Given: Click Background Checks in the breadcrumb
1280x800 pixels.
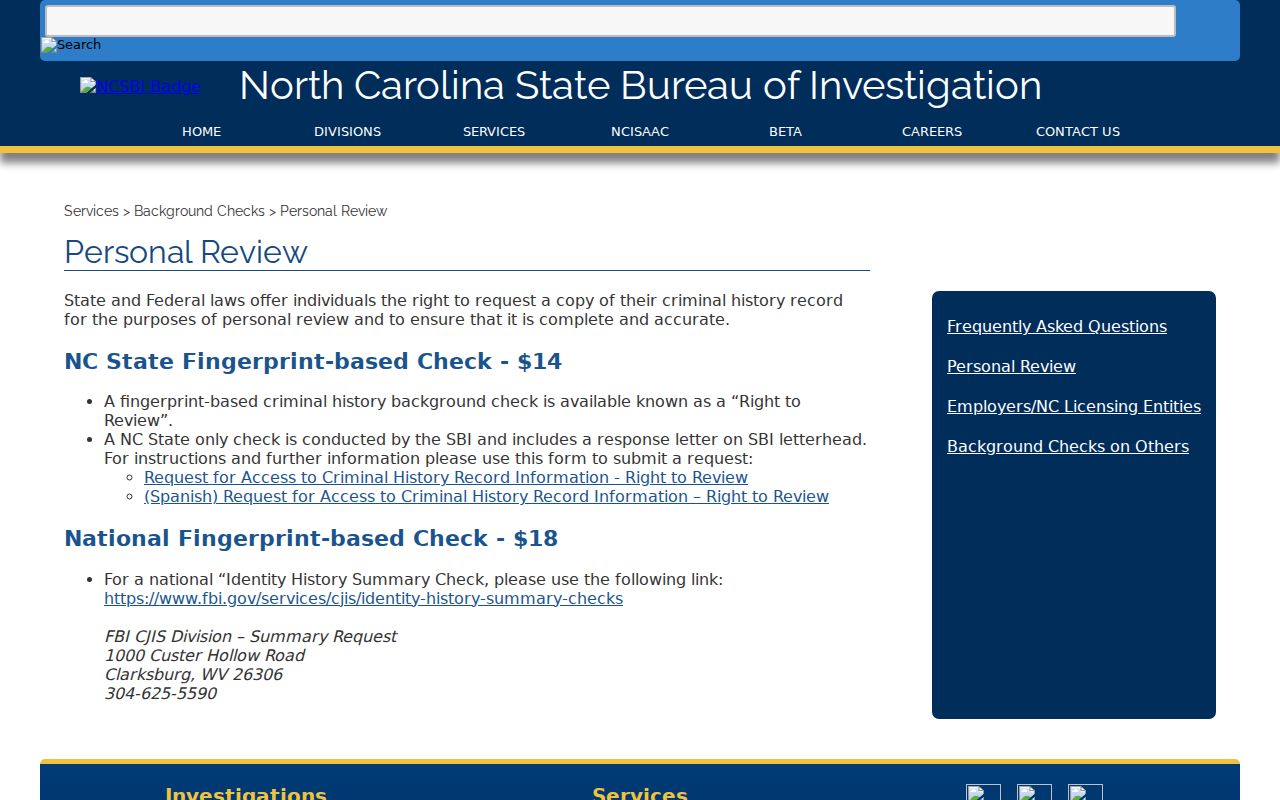Looking at the screenshot, I should pos(199,211).
